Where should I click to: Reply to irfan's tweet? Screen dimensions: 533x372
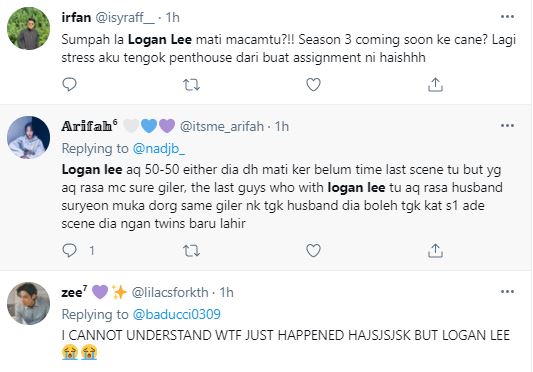pyautogui.click(x=70, y=84)
